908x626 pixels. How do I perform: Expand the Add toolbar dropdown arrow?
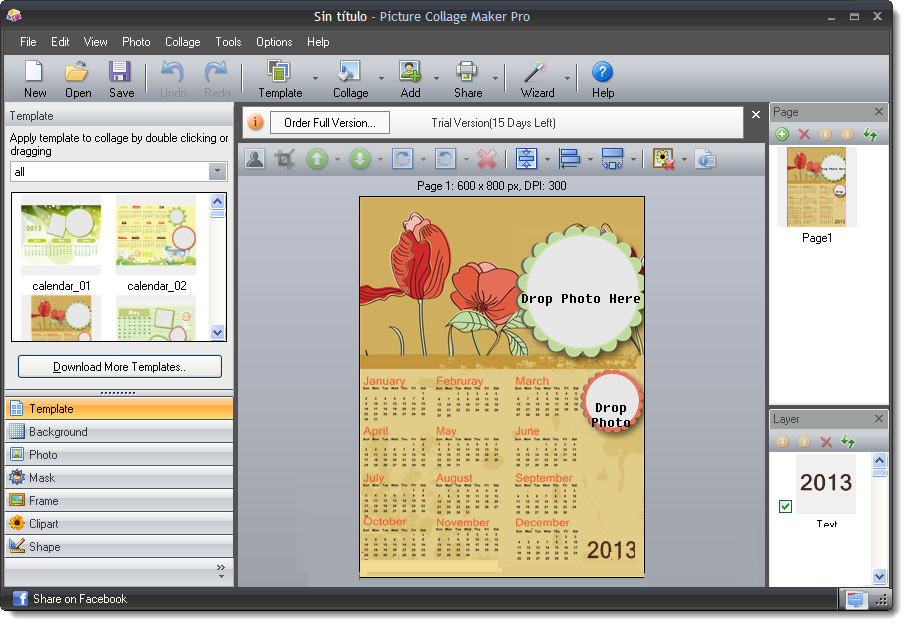point(436,78)
